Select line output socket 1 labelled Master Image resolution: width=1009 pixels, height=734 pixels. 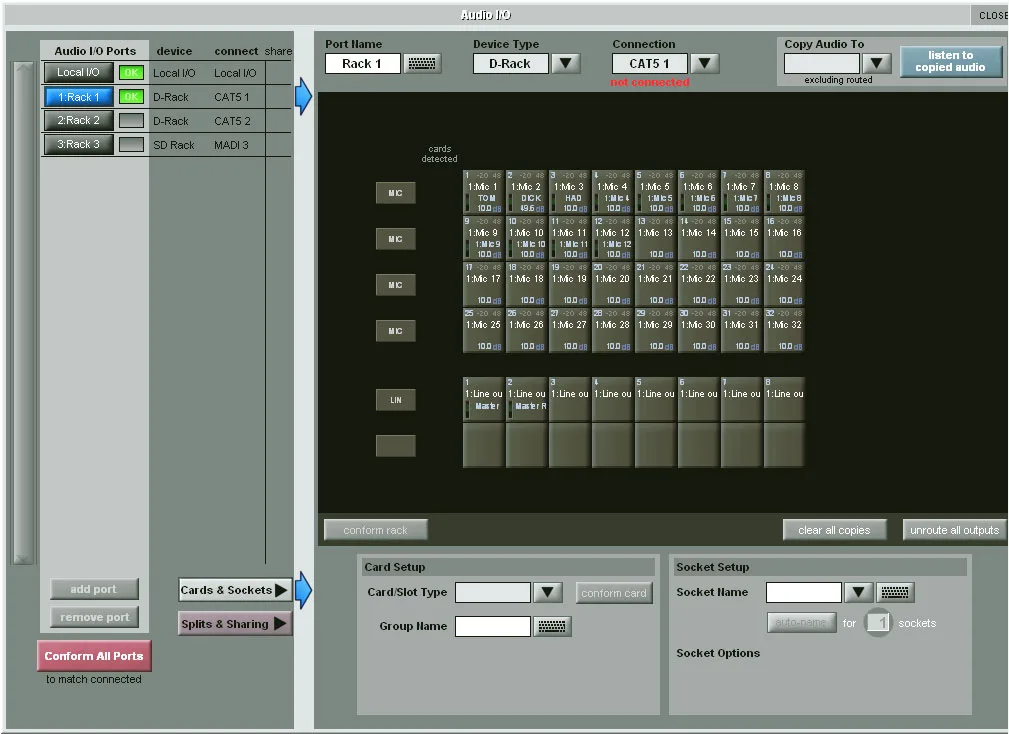[x=483, y=399]
